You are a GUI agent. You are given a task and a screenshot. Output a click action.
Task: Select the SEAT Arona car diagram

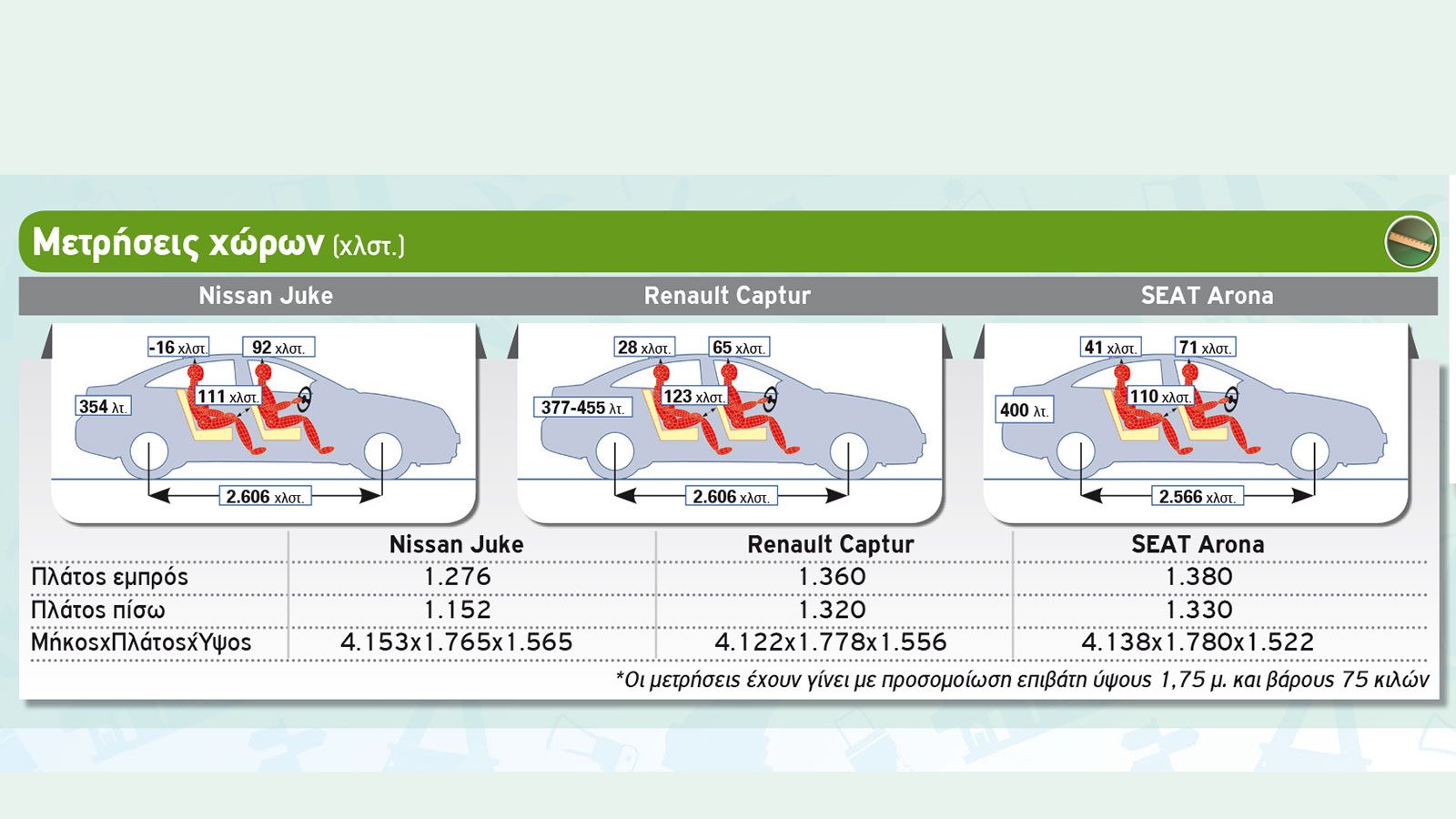[x=1197, y=423]
